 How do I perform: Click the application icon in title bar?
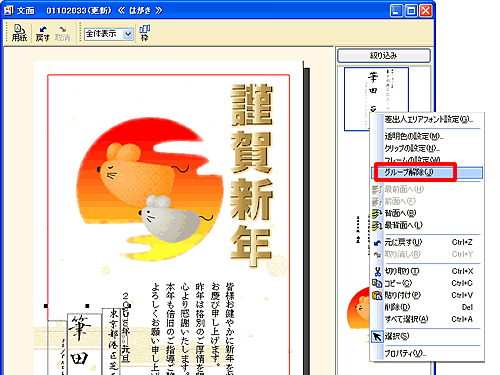9,11
